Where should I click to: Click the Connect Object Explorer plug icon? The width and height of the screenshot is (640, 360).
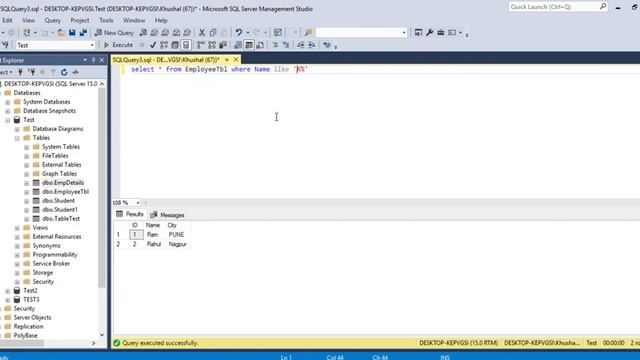coord(20,72)
